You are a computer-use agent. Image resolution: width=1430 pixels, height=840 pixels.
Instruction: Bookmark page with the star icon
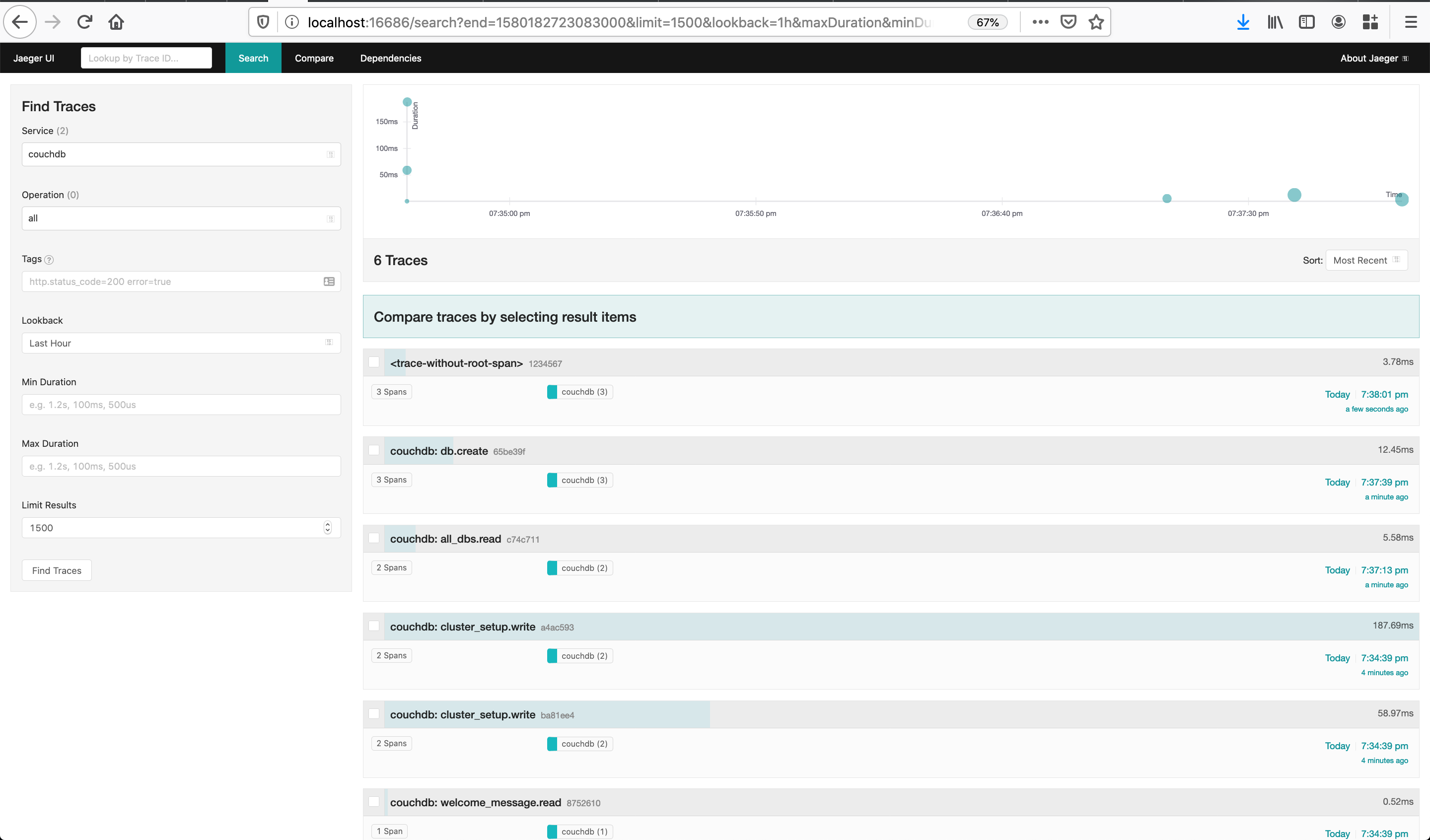1096,22
